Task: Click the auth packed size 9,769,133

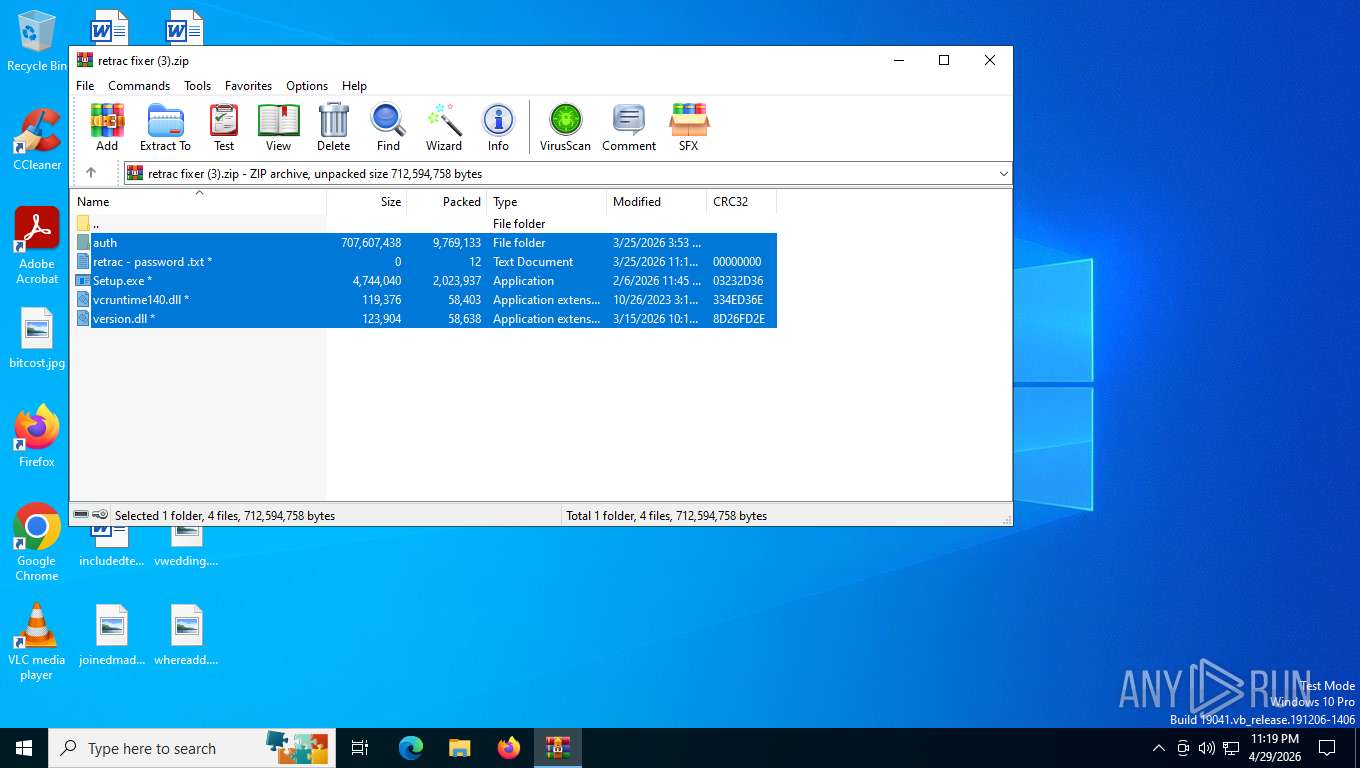Action: click(457, 243)
